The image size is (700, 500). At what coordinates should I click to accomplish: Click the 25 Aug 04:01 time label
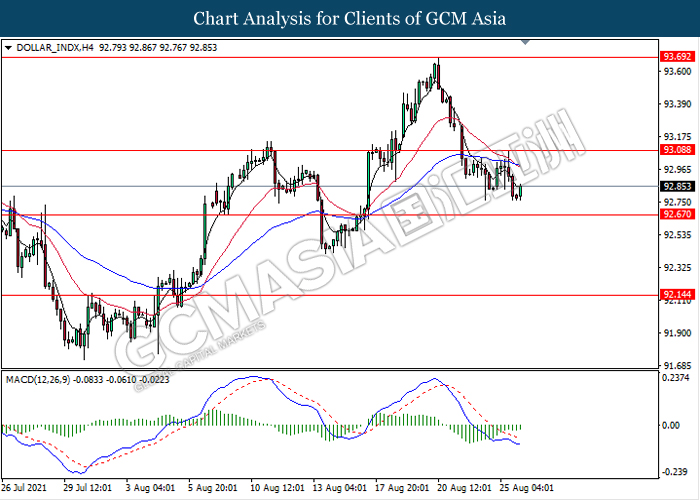(527, 487)
